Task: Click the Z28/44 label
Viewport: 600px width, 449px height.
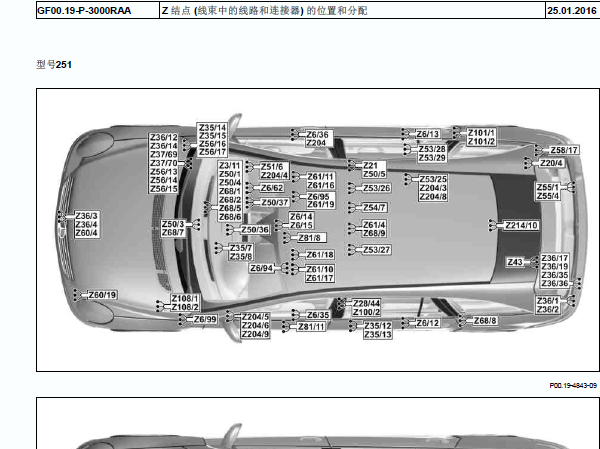Action: (x=367, y=304)
